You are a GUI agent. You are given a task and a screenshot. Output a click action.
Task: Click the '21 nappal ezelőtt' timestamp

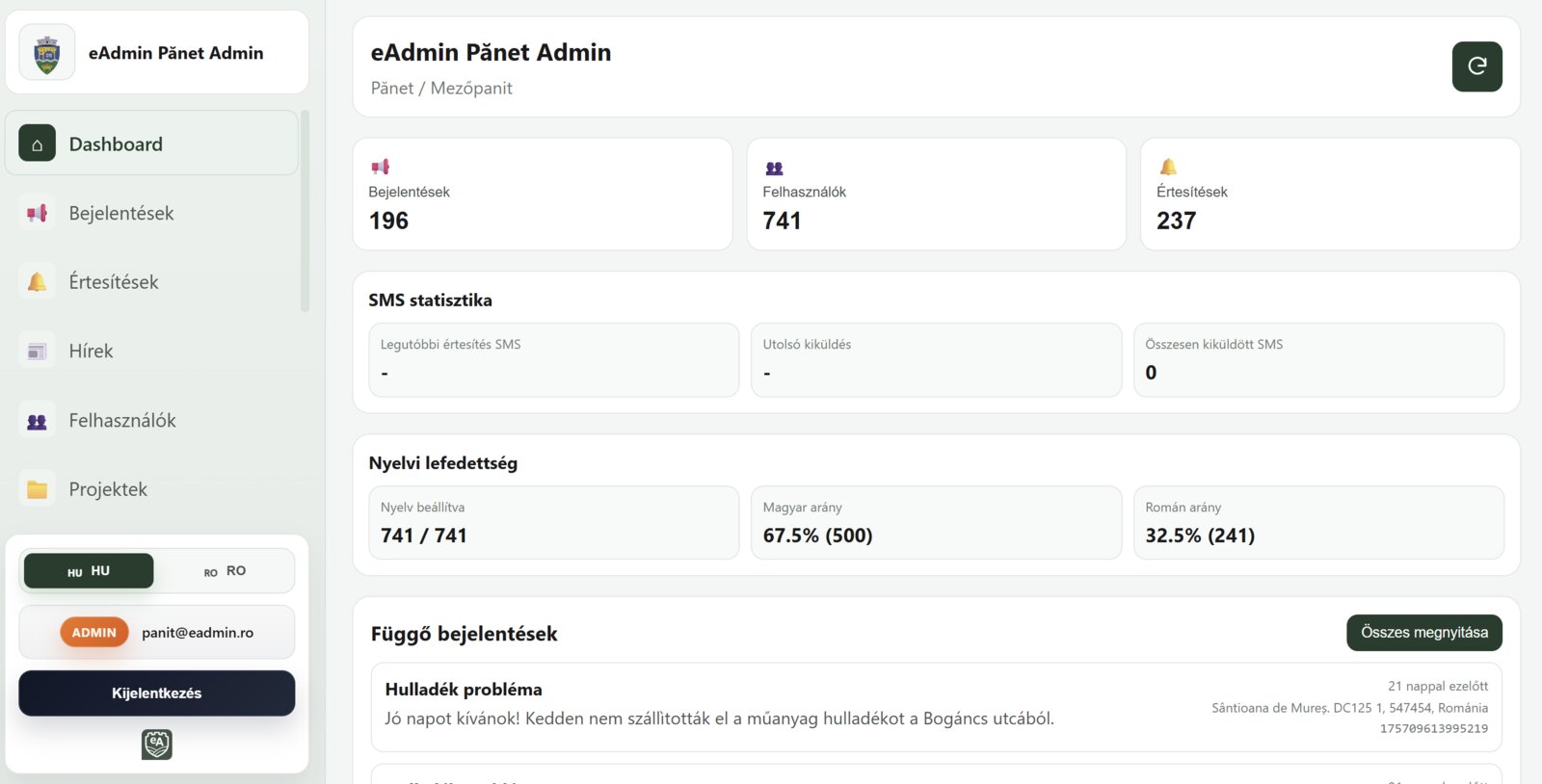coord(1438,687)
